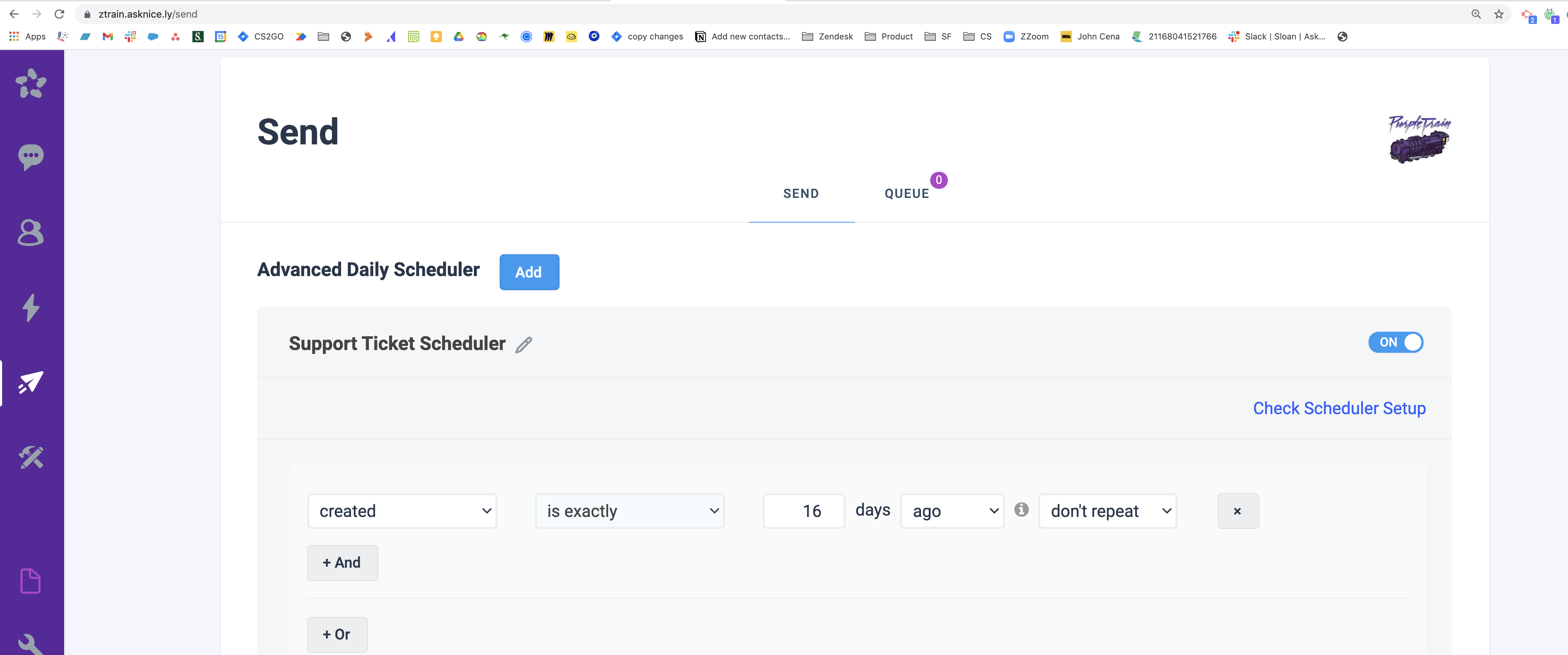
Task: Open the Apps grid bookmark
Action: [27, 37]
